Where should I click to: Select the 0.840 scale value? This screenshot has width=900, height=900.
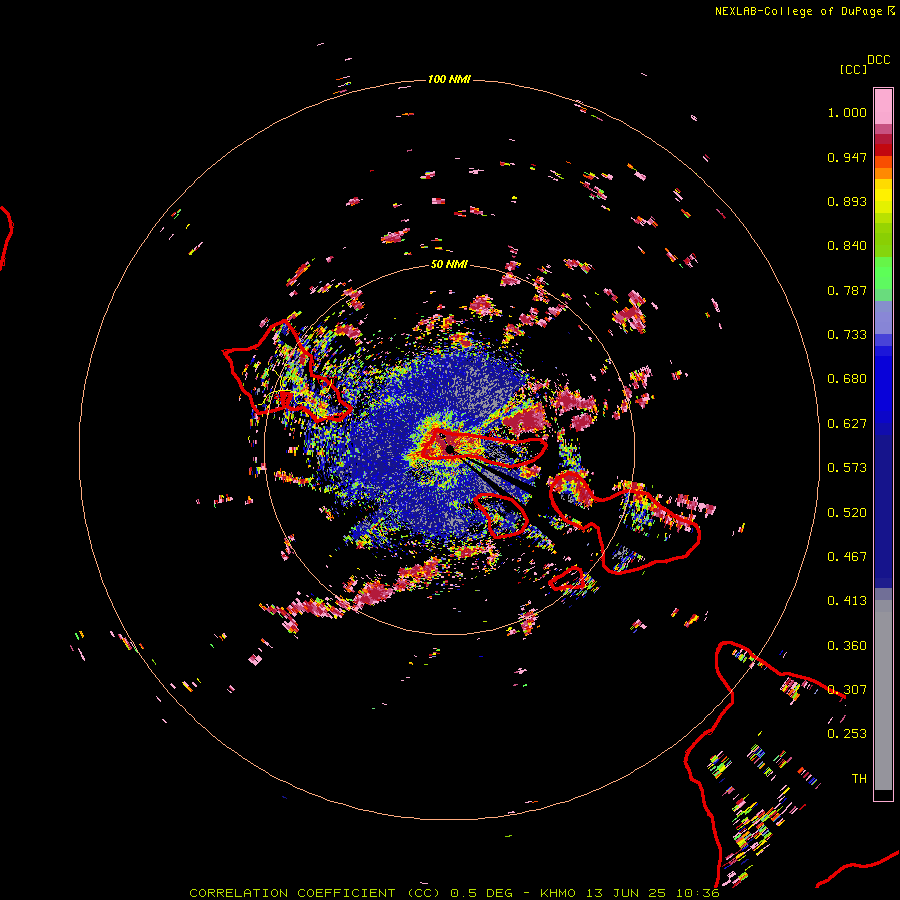click(x=847, y=246)
